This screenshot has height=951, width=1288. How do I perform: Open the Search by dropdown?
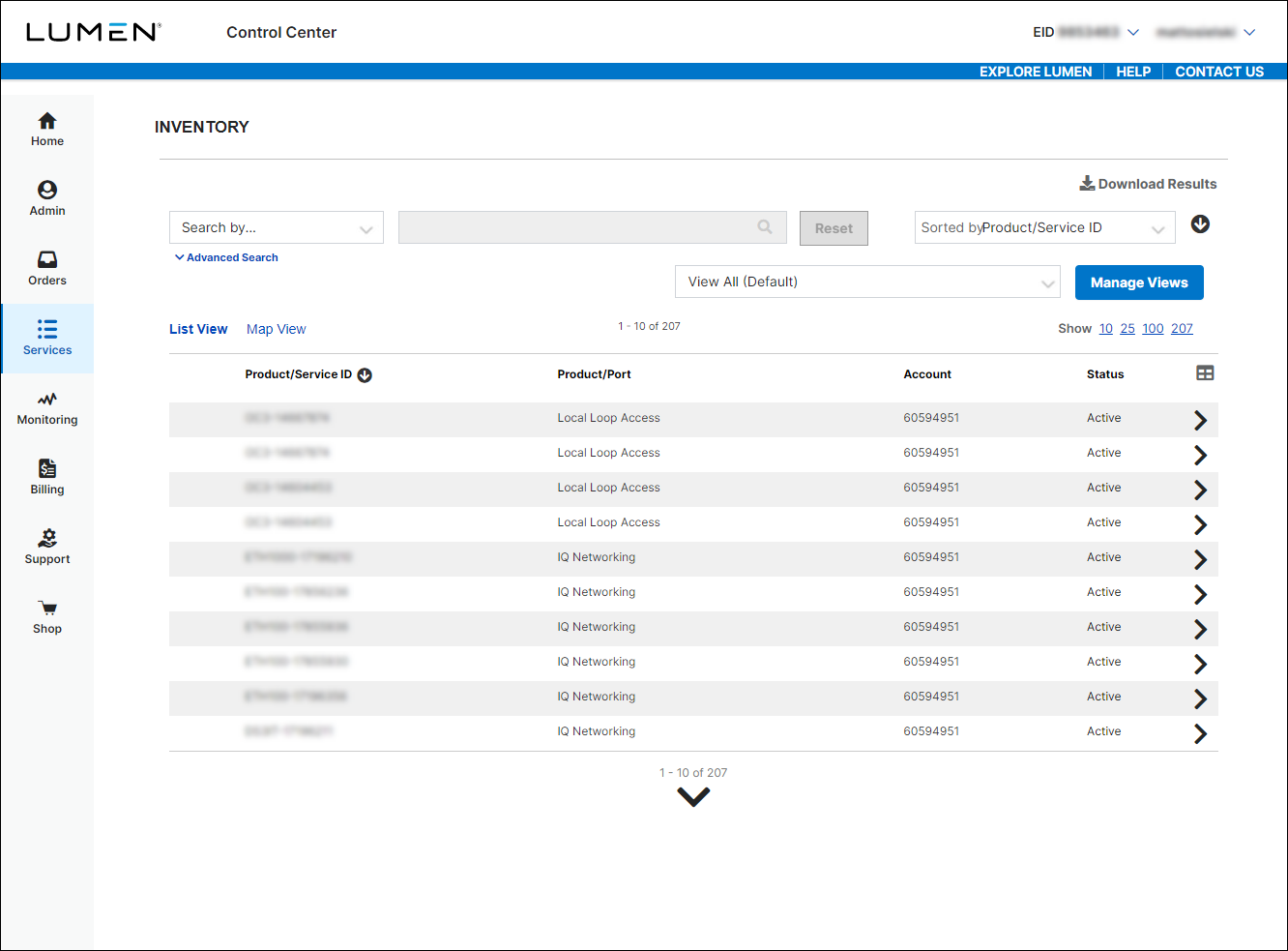[x=277, y=227]
